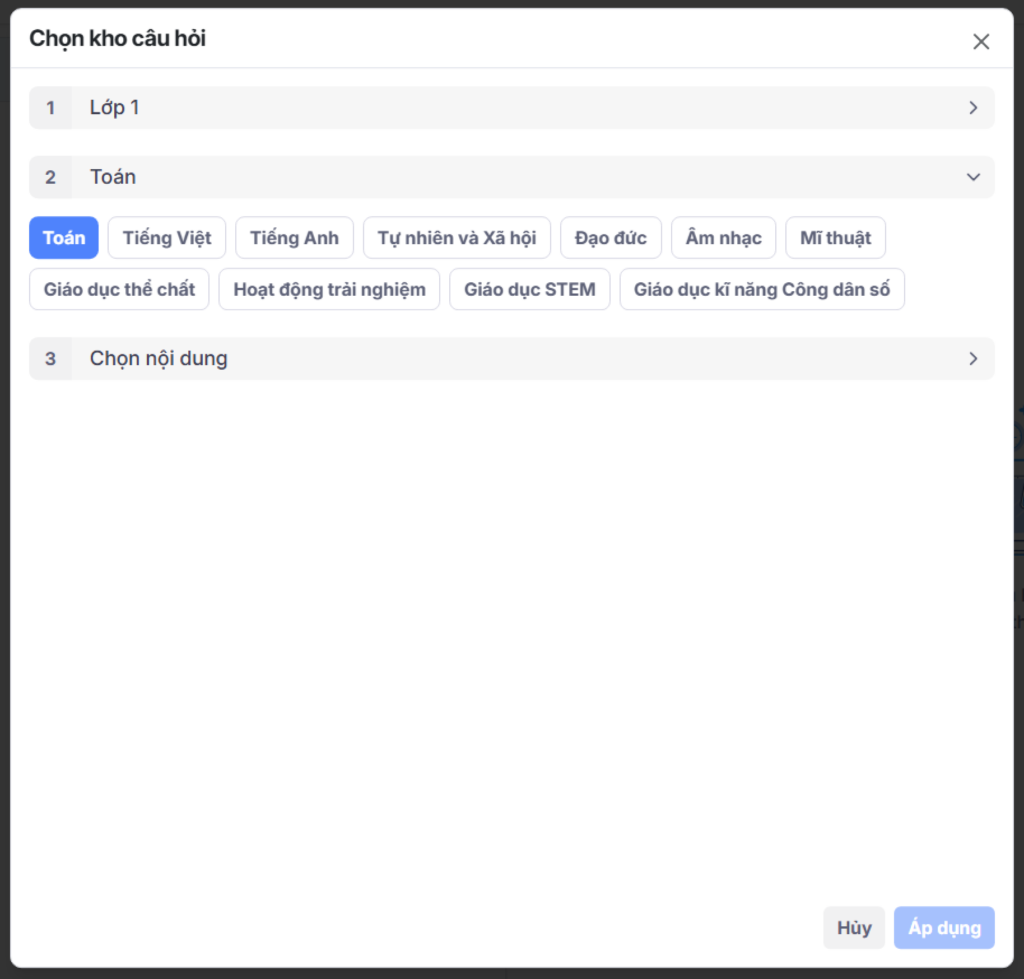Choose Giáo dục kĩ năng Công dân số
The image size is (1024, 979).
[x=761, y=290]
